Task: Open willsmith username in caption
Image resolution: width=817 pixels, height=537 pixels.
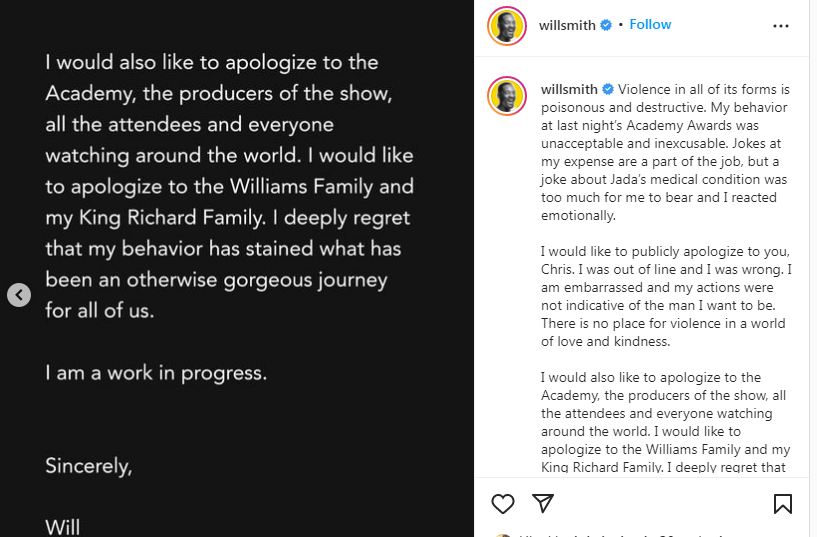Action: pyautogui.click(x=569, y=90)
